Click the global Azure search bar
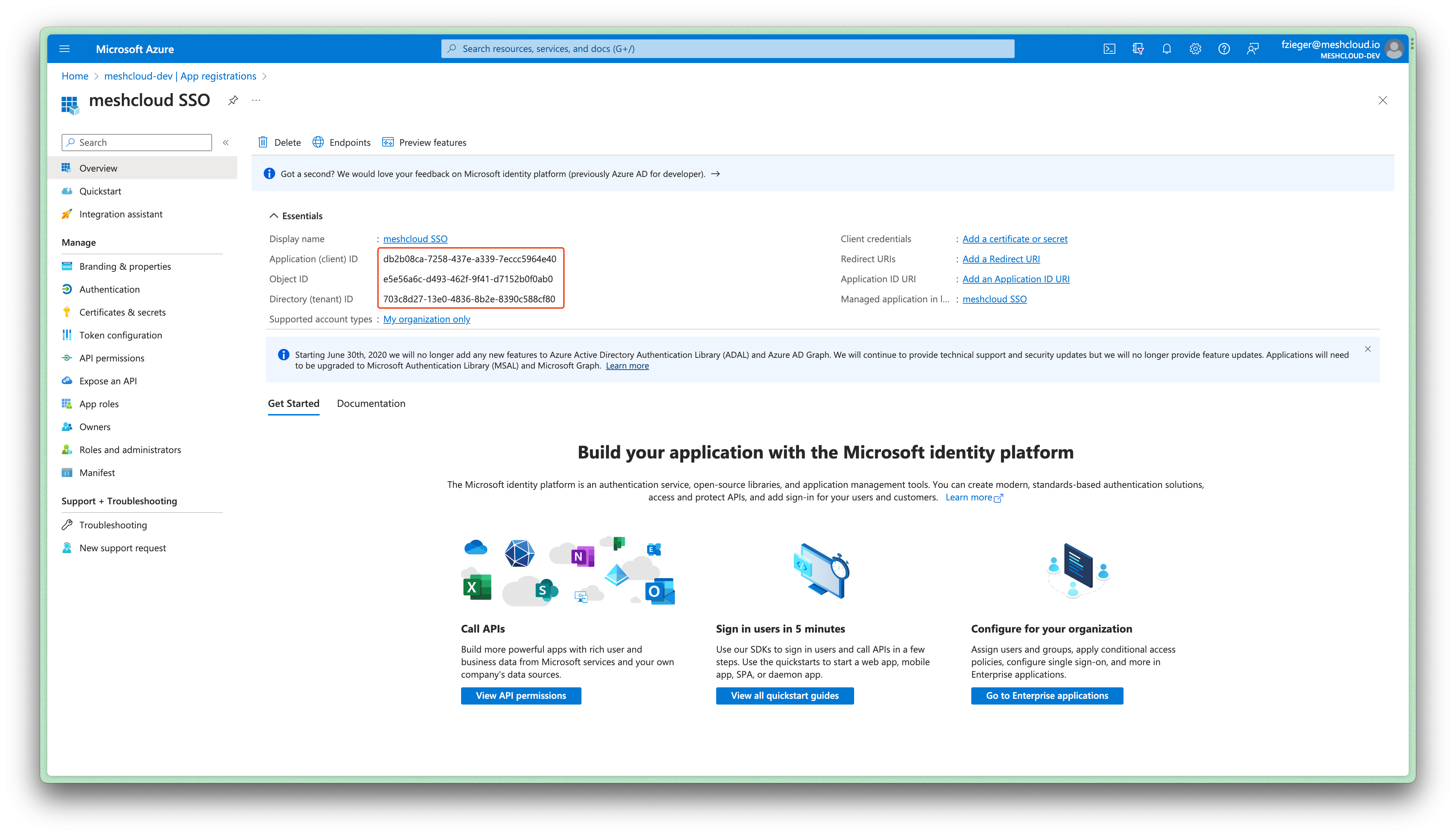 click(727, 48)
